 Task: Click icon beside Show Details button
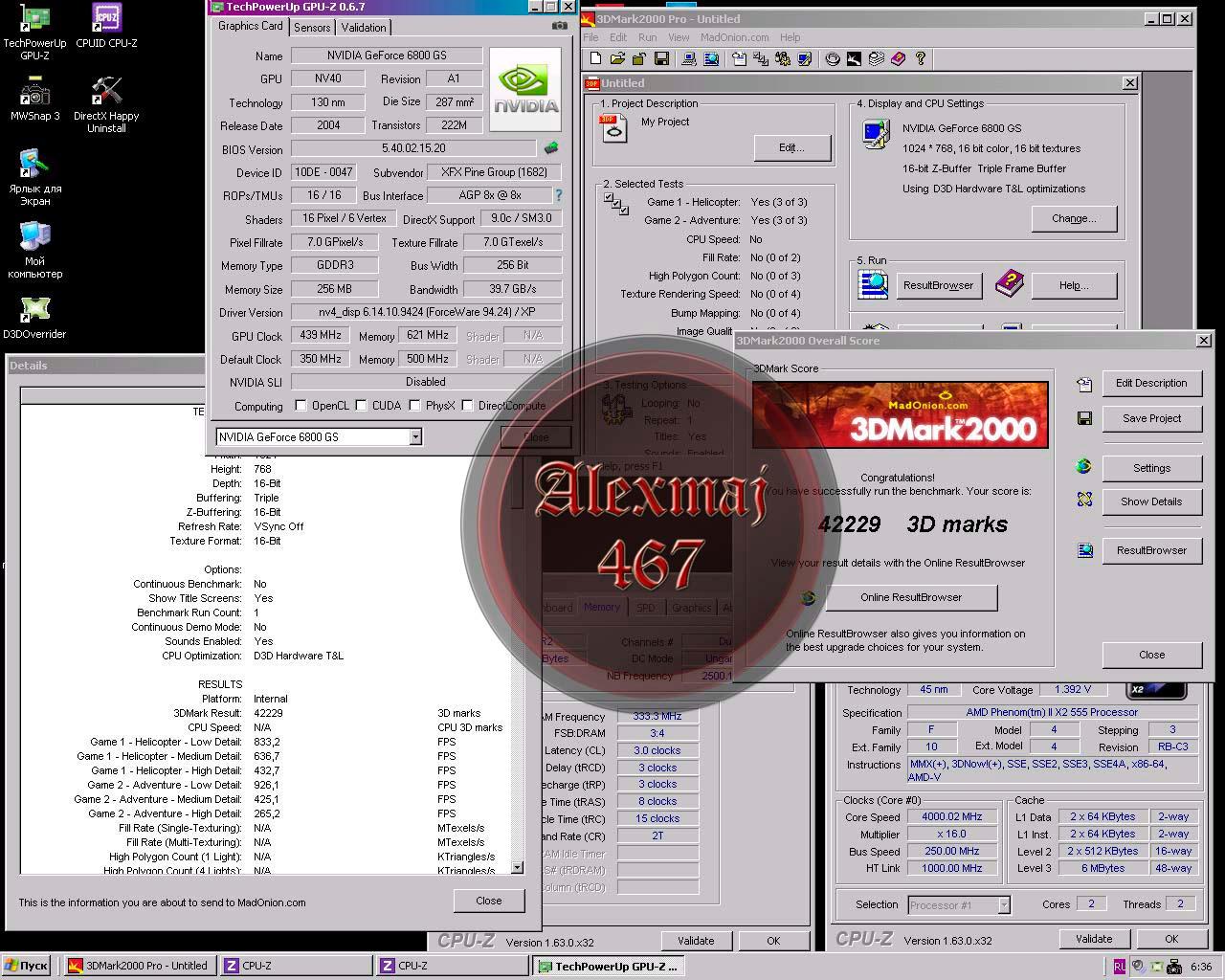point(1084,500)
